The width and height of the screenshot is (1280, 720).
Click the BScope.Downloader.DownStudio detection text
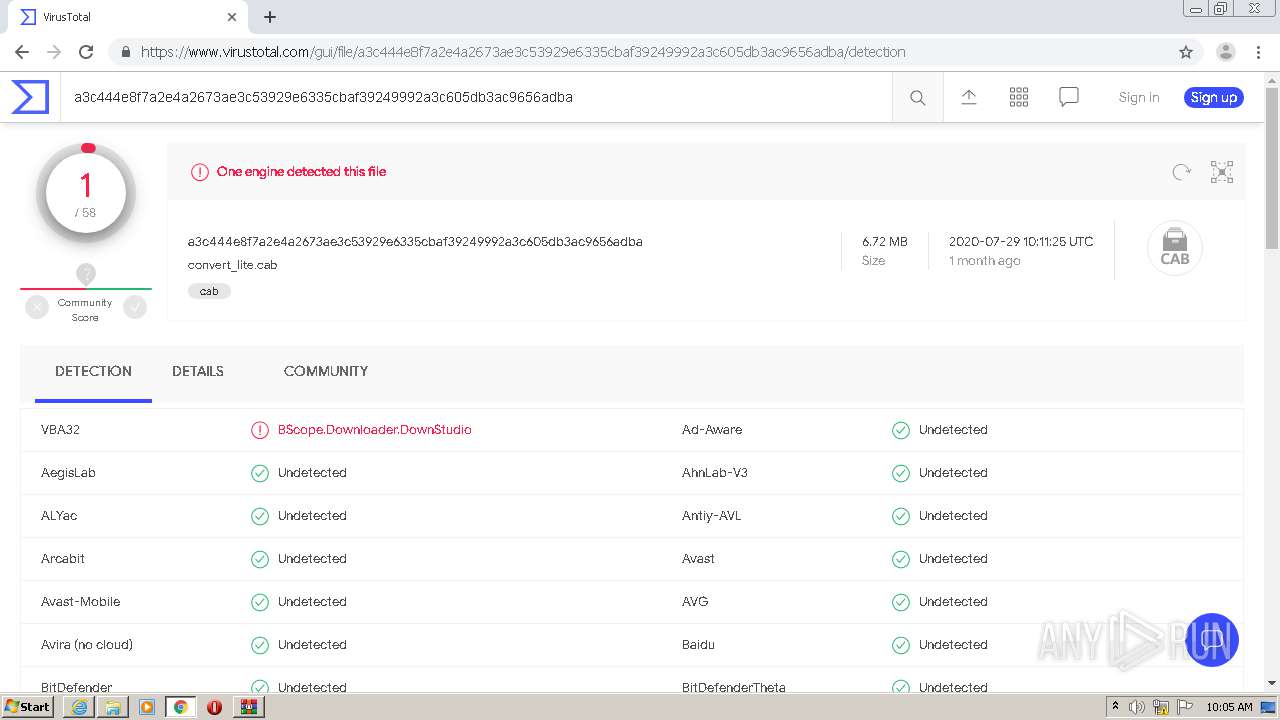pos(374,430)
